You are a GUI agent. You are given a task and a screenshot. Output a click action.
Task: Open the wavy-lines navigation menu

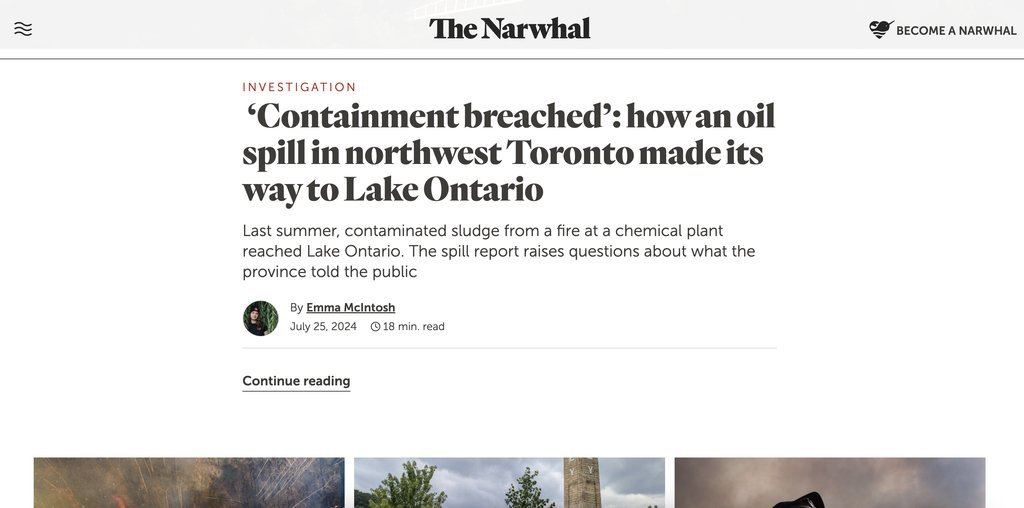click(23, 29)
